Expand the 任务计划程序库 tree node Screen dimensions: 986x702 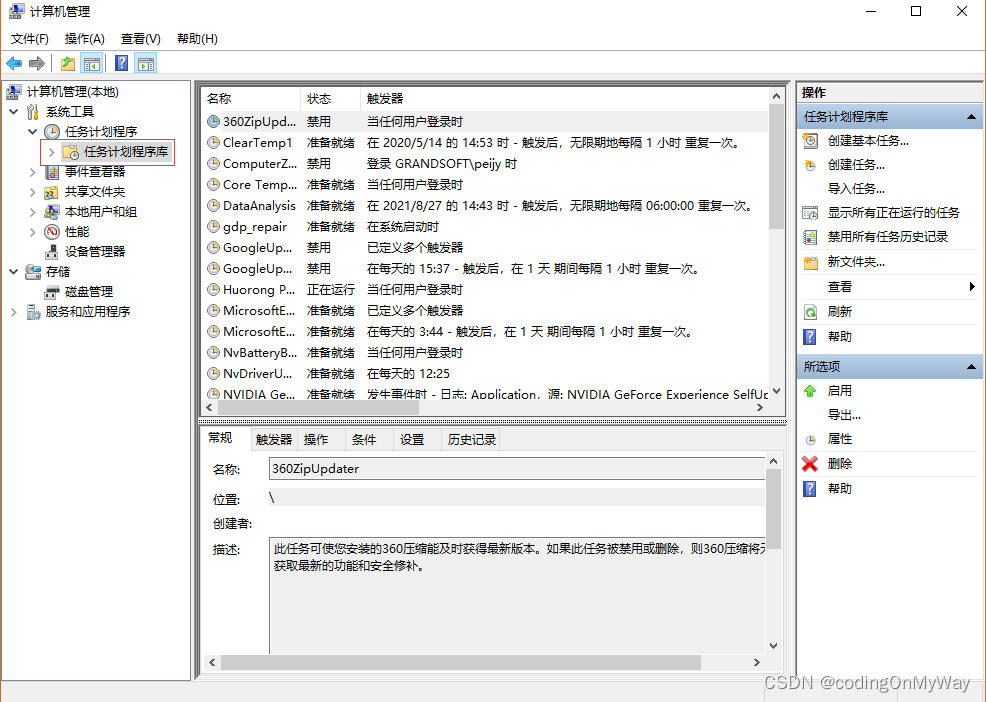tap(52, 152)
